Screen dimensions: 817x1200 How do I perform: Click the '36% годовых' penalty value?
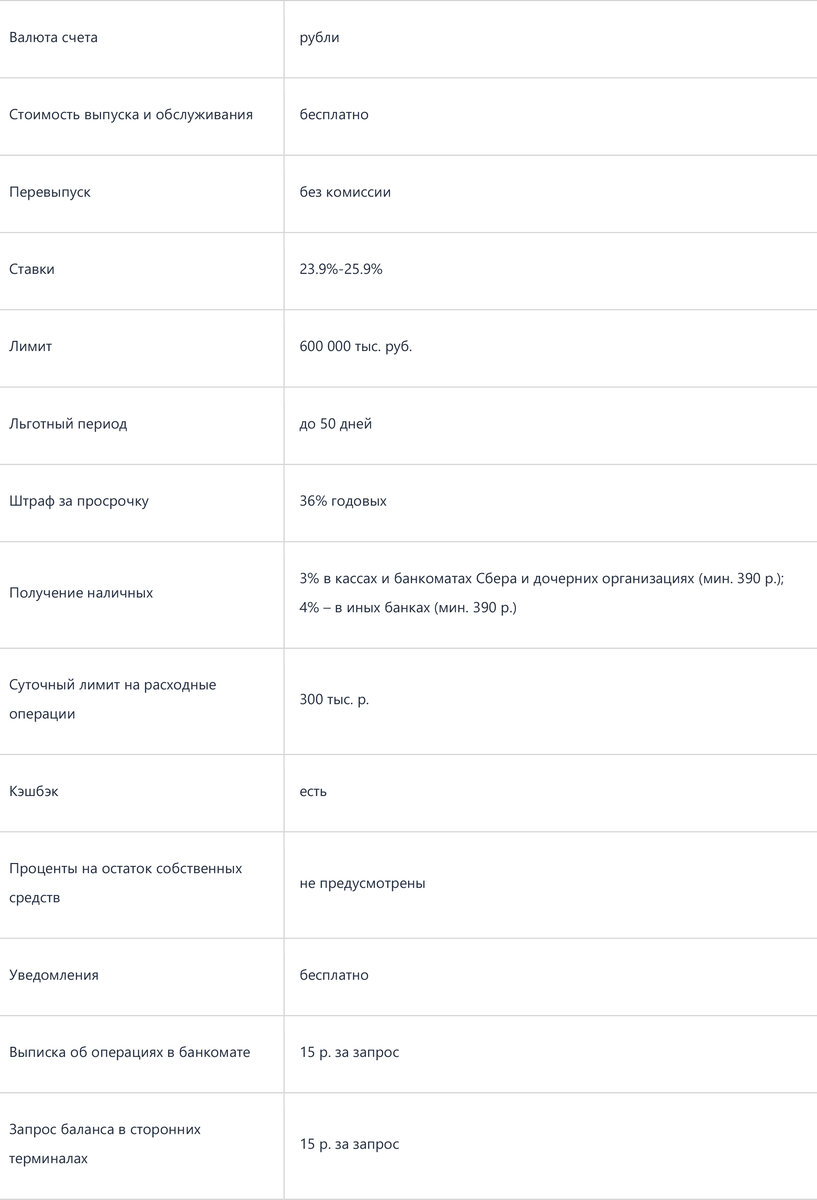(343, 501)
